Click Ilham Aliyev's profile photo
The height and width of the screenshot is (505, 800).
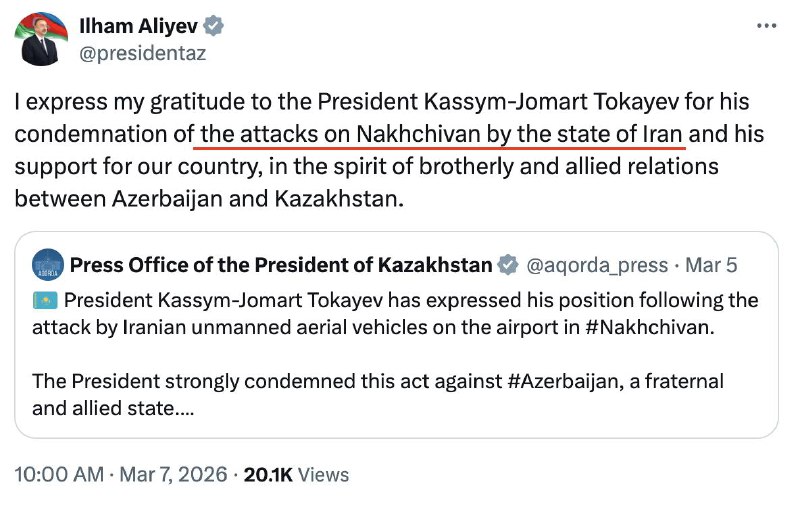pos(40,41)
